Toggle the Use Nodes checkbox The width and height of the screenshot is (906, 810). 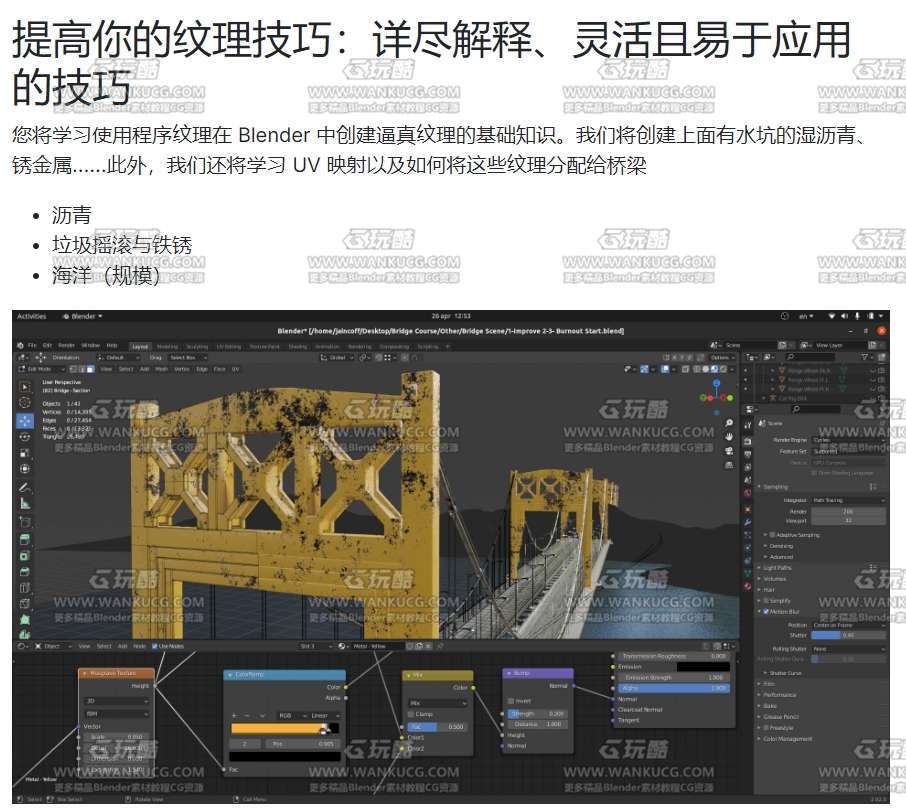coord(154,646)
